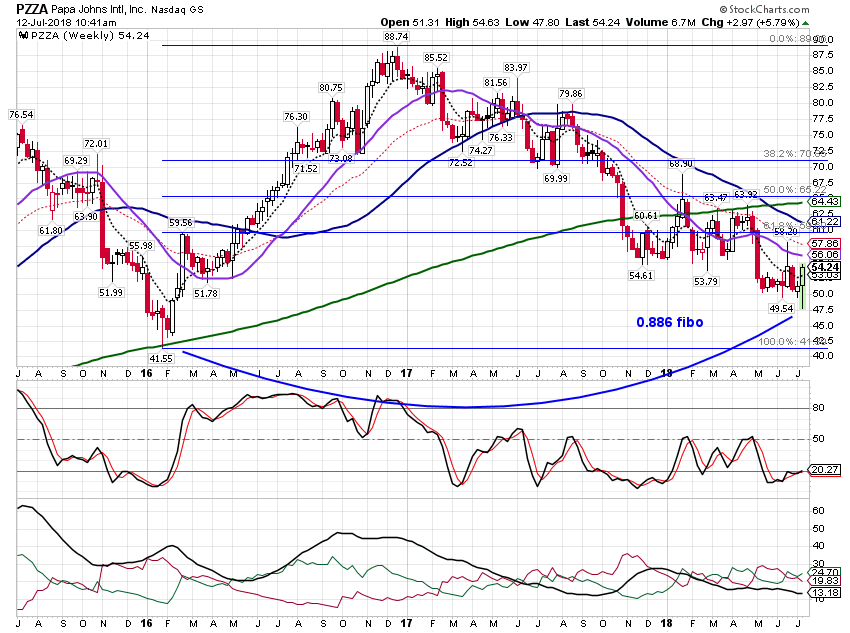This screenshot has width=850, height=633.
Task: Click the 85.52 price label
Action: click(436, 57)
